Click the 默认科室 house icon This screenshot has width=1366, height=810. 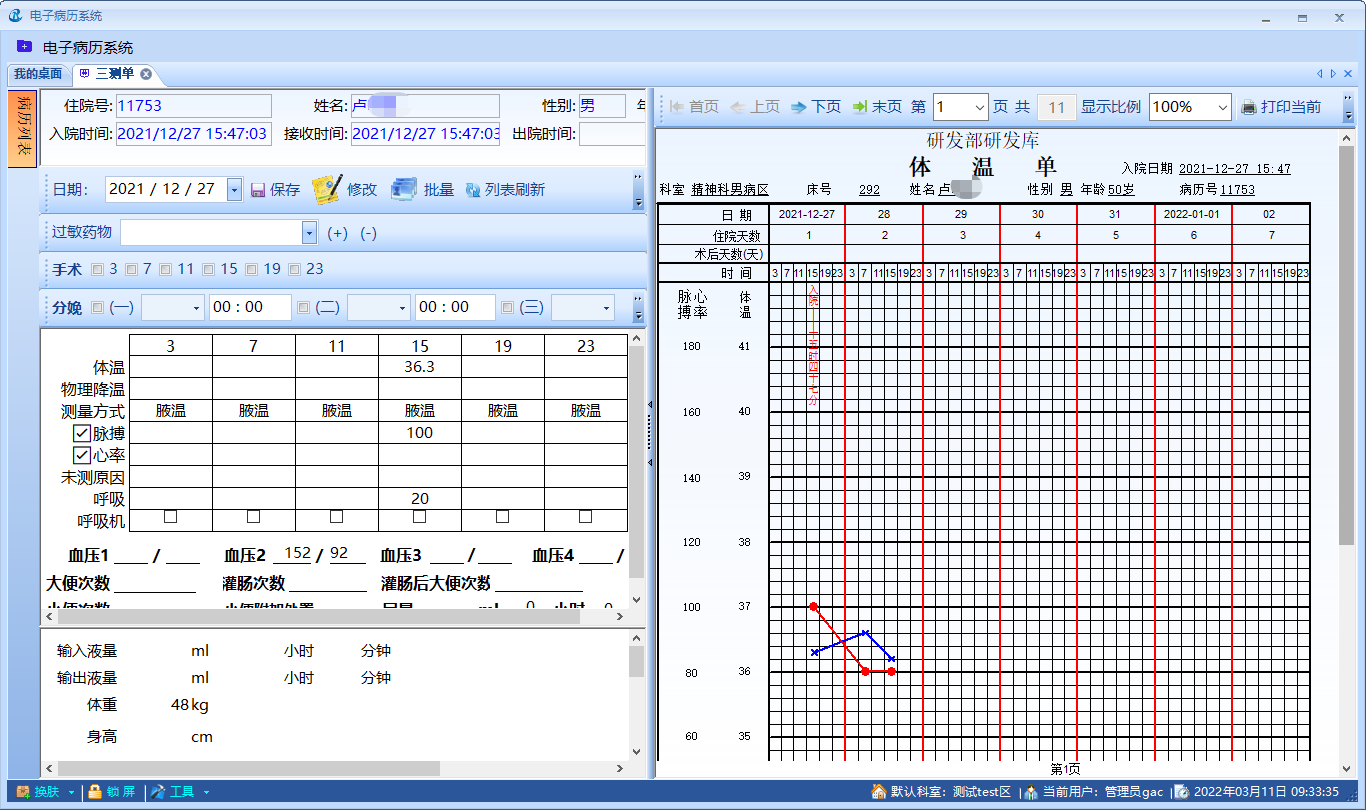[x=879, y=792]
